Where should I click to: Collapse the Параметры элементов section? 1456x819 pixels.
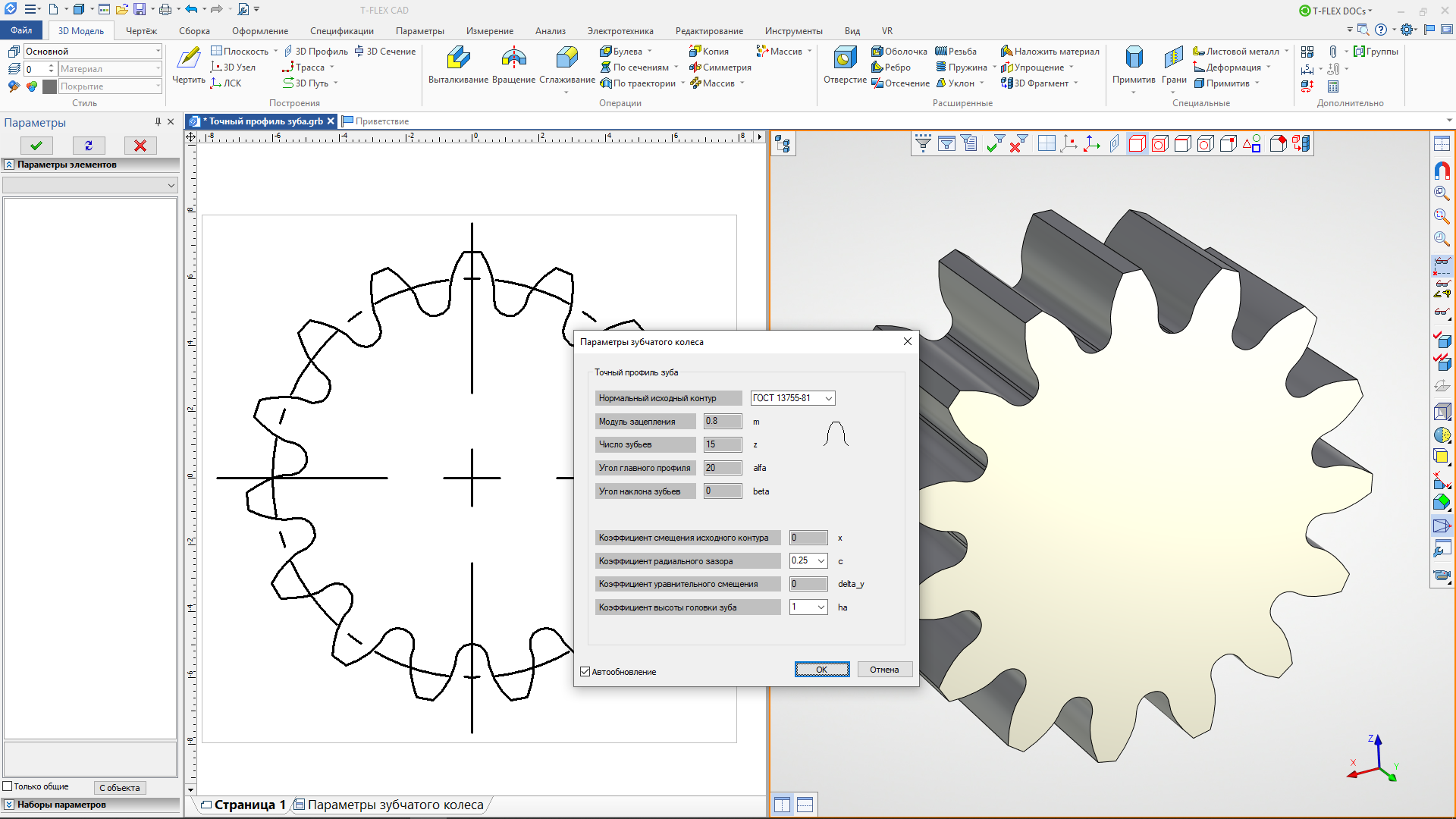9,165
